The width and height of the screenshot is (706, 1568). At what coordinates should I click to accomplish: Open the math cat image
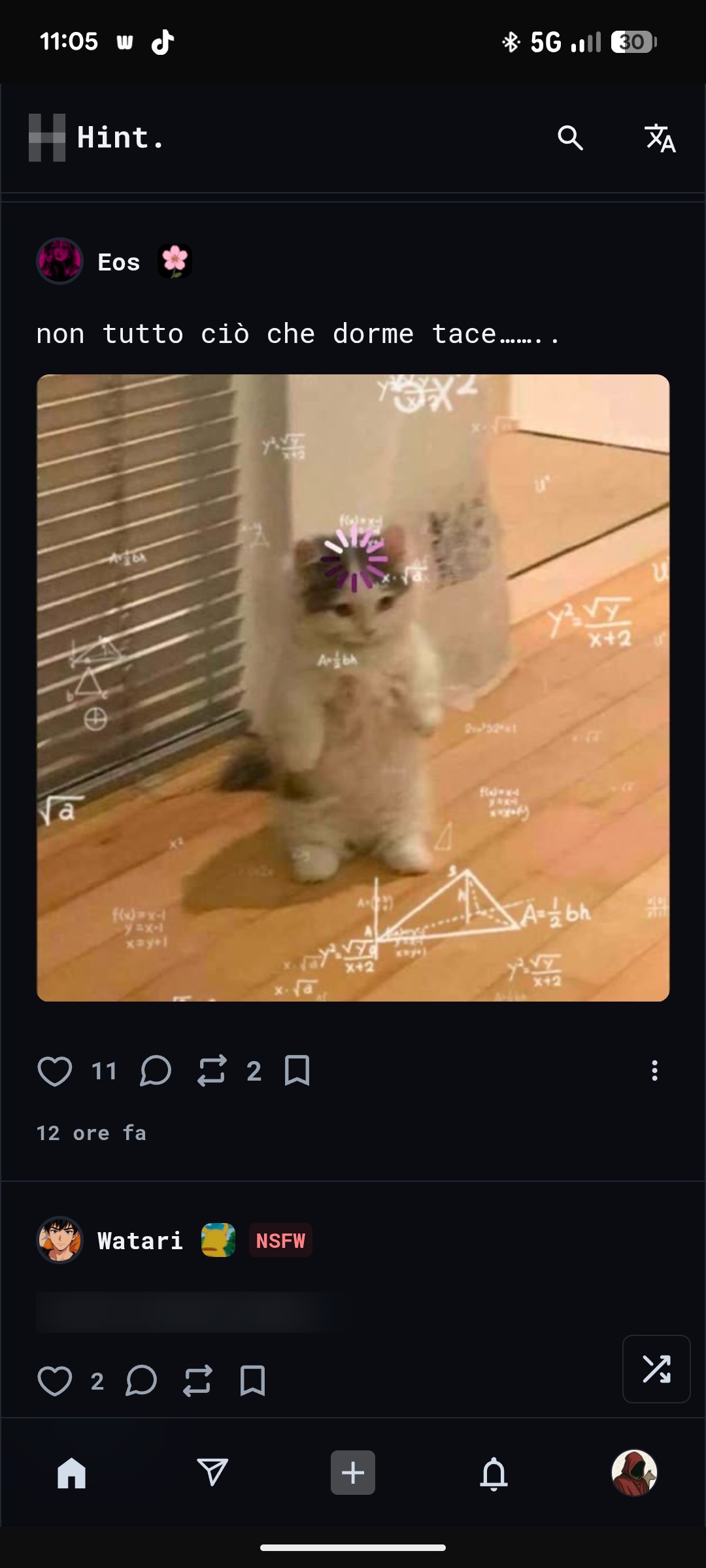click(353, 687)
